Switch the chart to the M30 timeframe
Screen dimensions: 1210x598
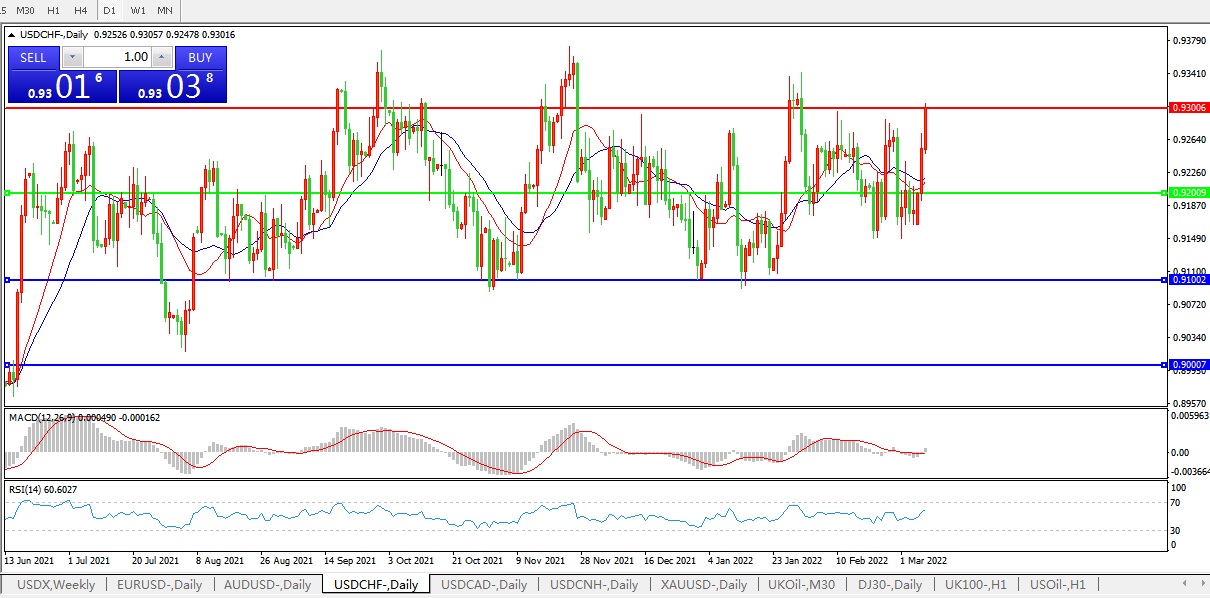pyautogui.click(x=25, y=10)
